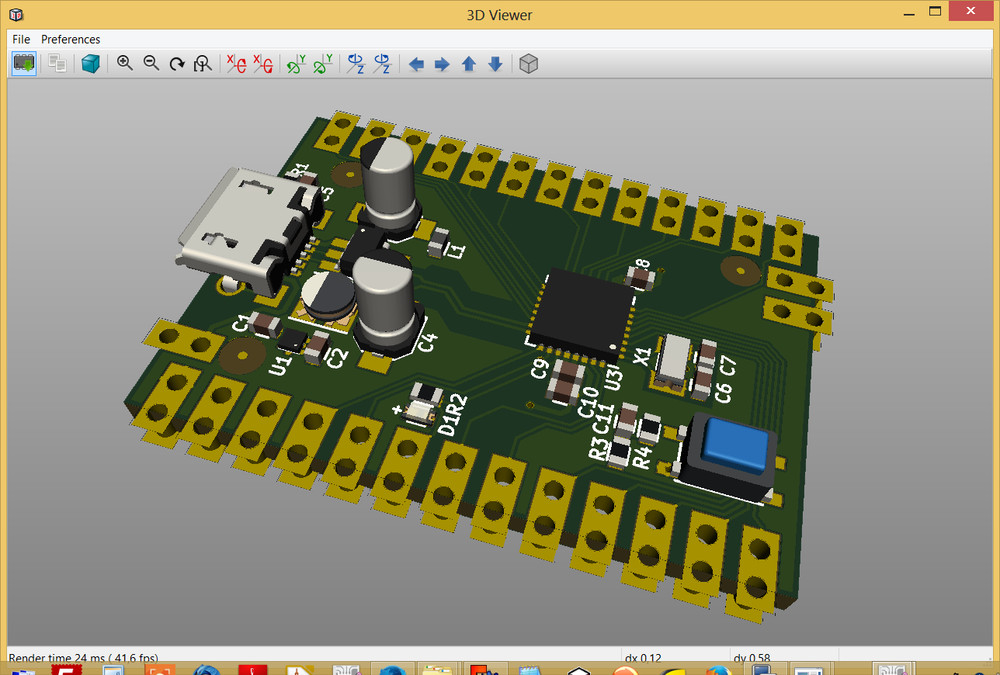Viewport: 1000px width, 675px height.
Task: Copy the 3D image to clipboard
Action: click(x=57, y=63)
